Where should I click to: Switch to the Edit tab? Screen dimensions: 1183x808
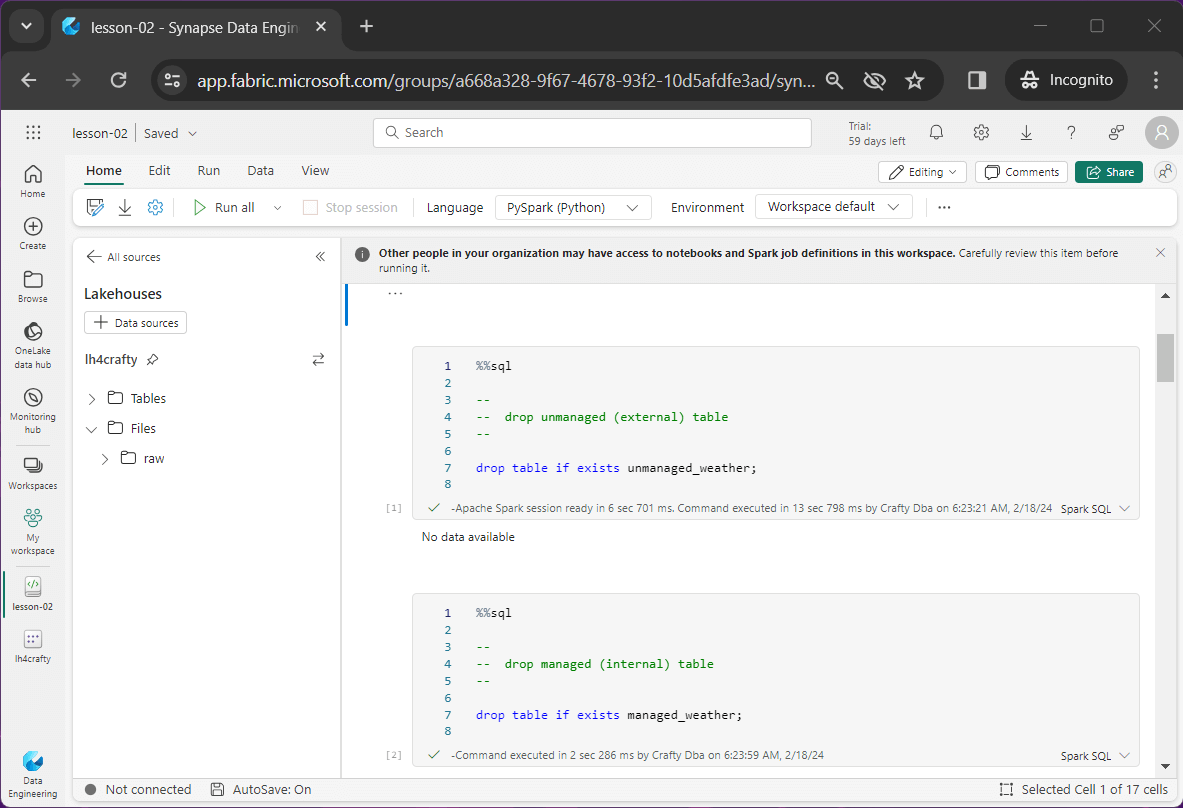159,171
